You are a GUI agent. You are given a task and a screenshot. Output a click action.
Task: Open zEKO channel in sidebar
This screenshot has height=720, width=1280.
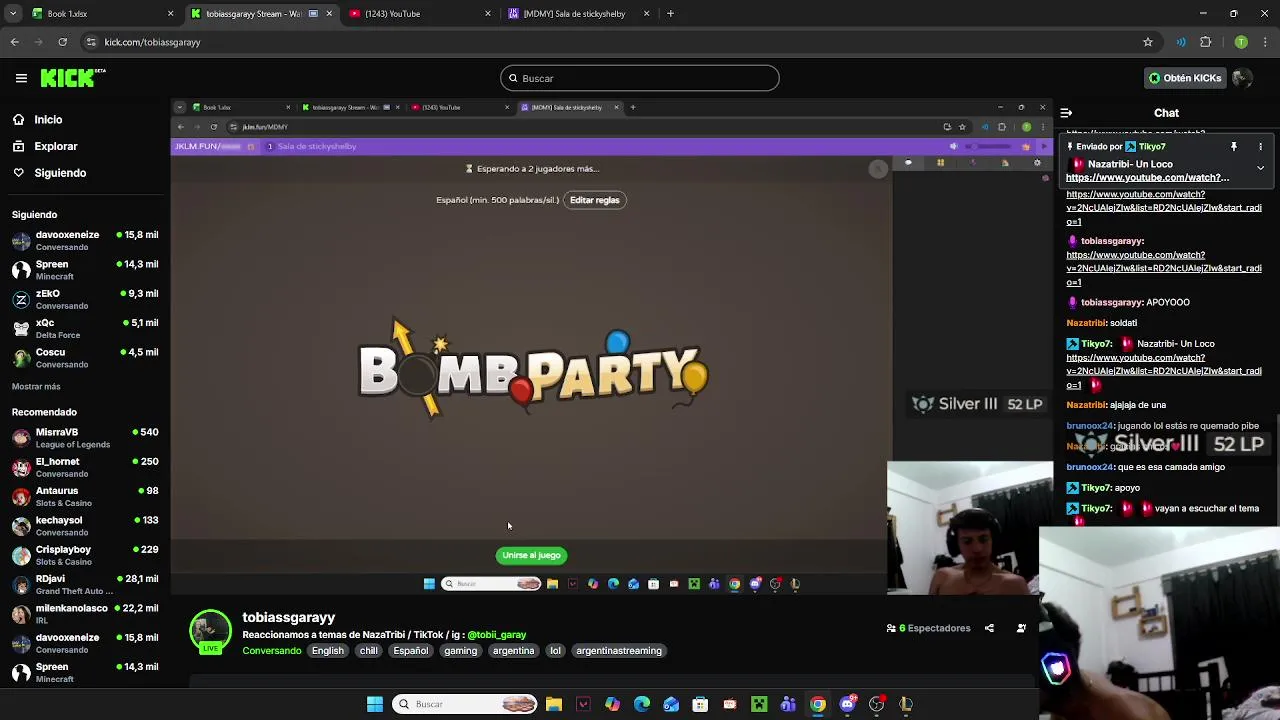(84, 299)
